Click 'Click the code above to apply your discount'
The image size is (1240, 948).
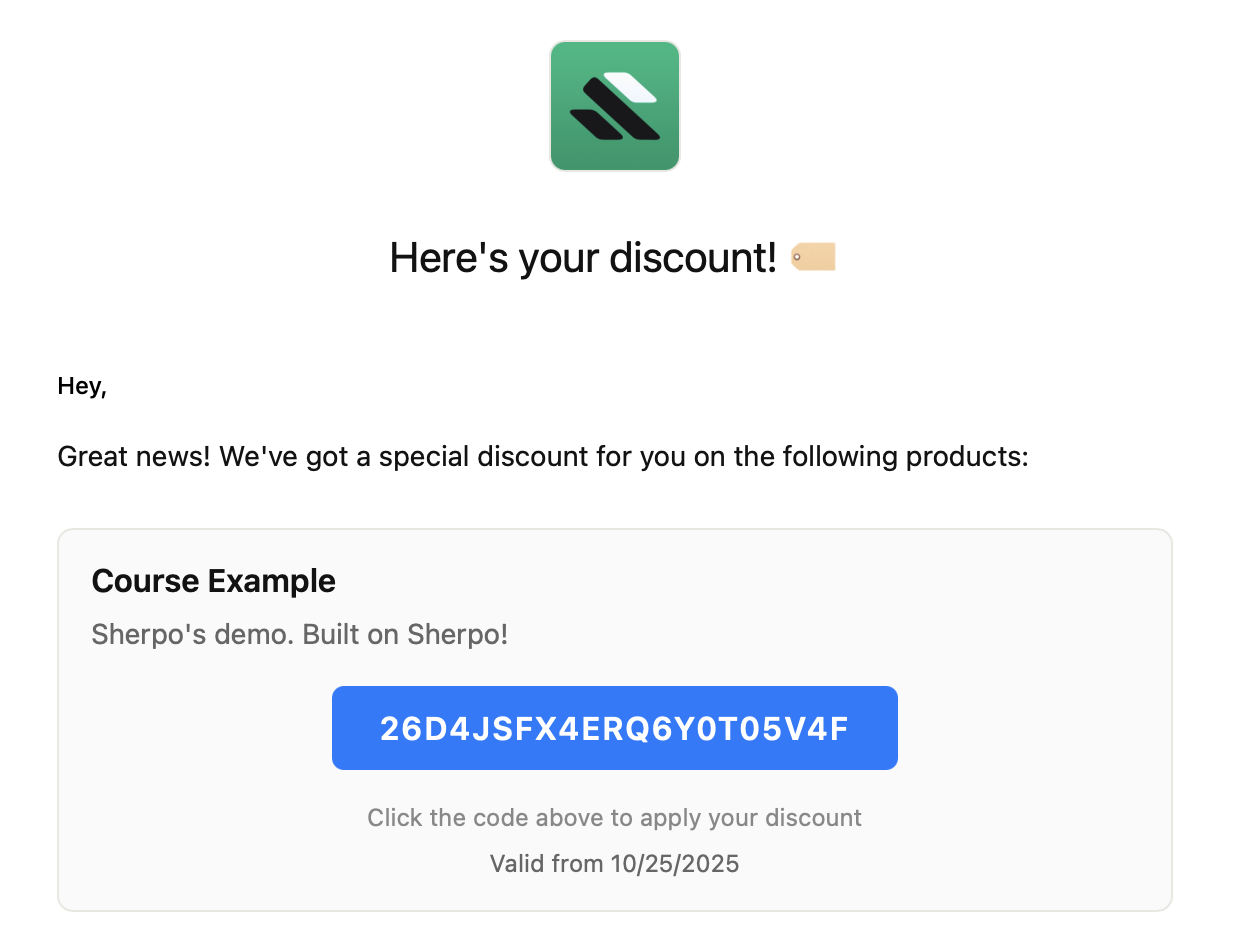click(x=614, y=817)
